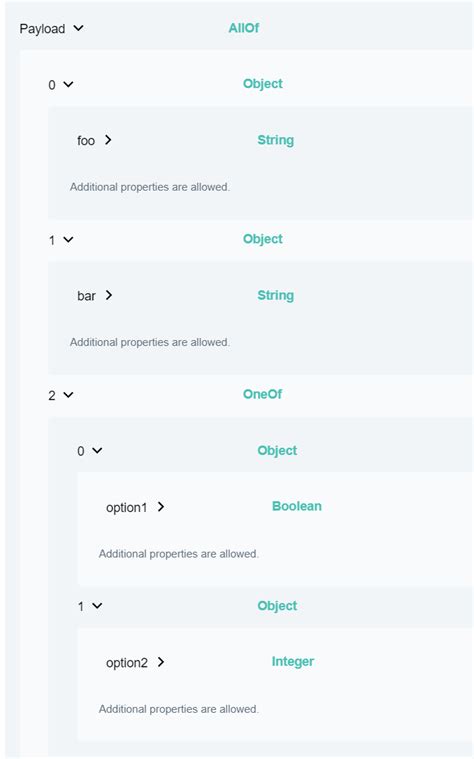Collapse AllOf item 0 chevron
The image size is (474, 759).
[x=68, y=84]
